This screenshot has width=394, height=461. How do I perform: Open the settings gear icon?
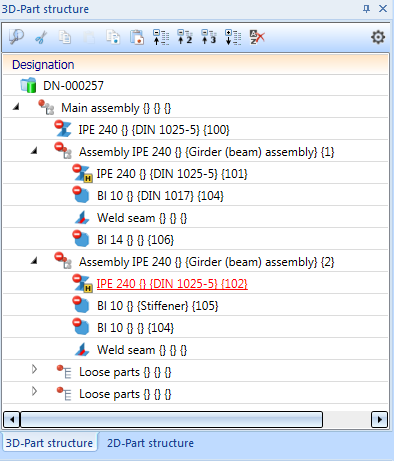(378, 37)
